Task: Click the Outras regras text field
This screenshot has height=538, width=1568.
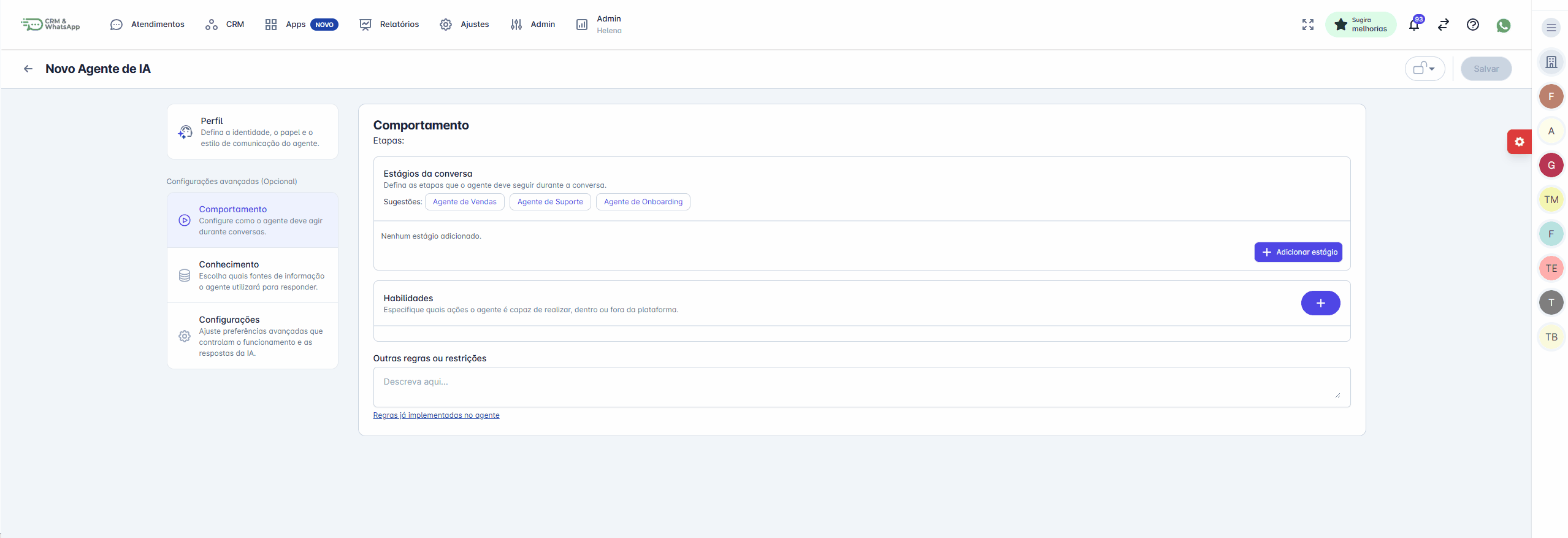Action: point(861,387)
